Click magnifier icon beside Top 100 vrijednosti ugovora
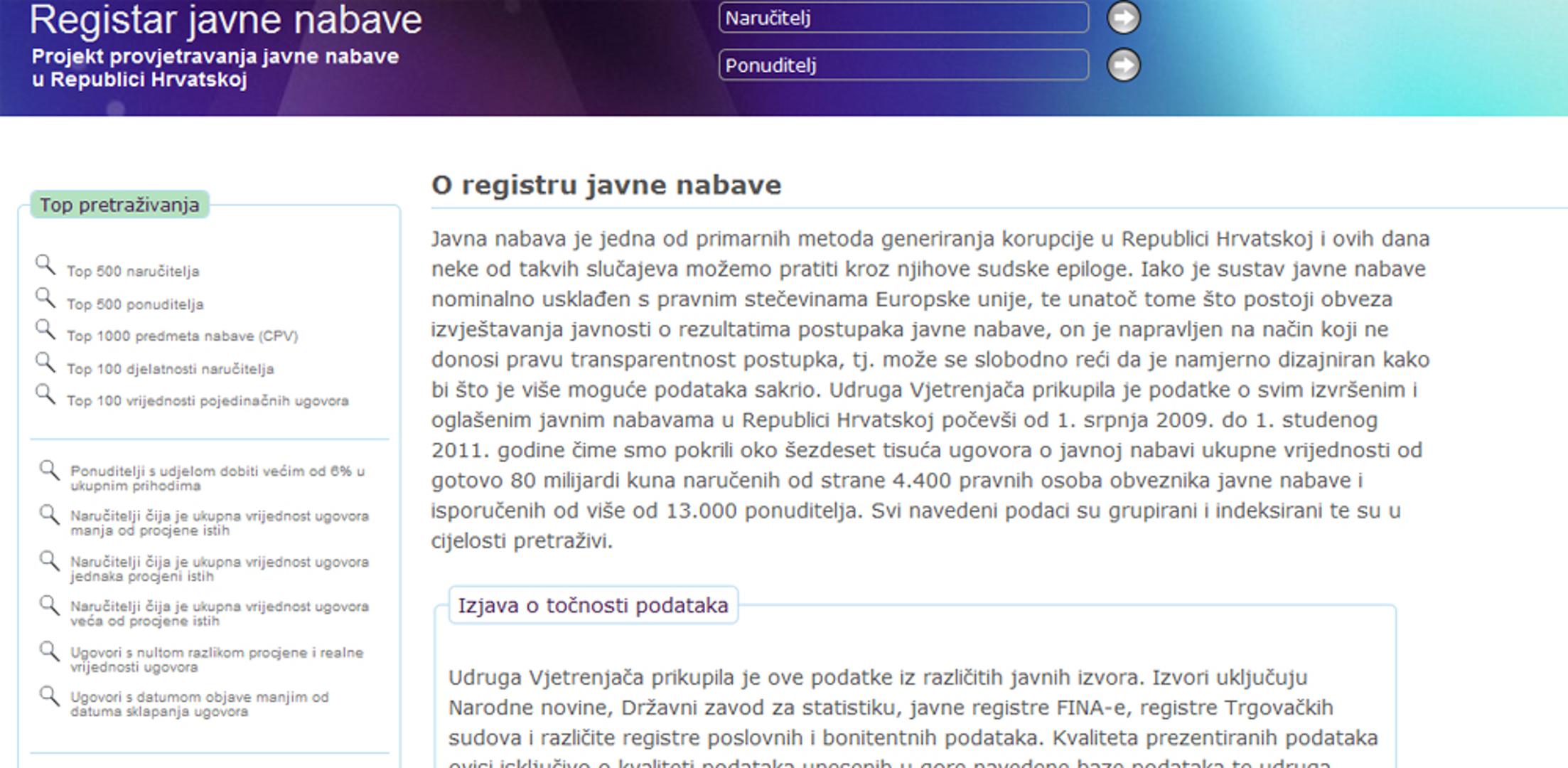The image size is (1568, 768). click(x=45, y=395)
